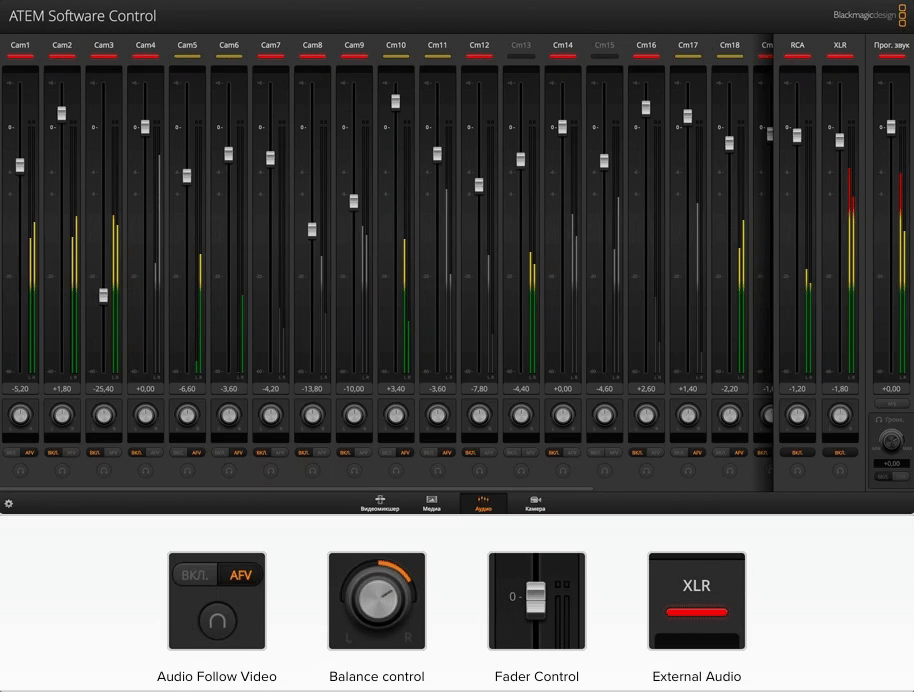
Task: Open settings via the gear icon
Action: click(x=9, y=503)
